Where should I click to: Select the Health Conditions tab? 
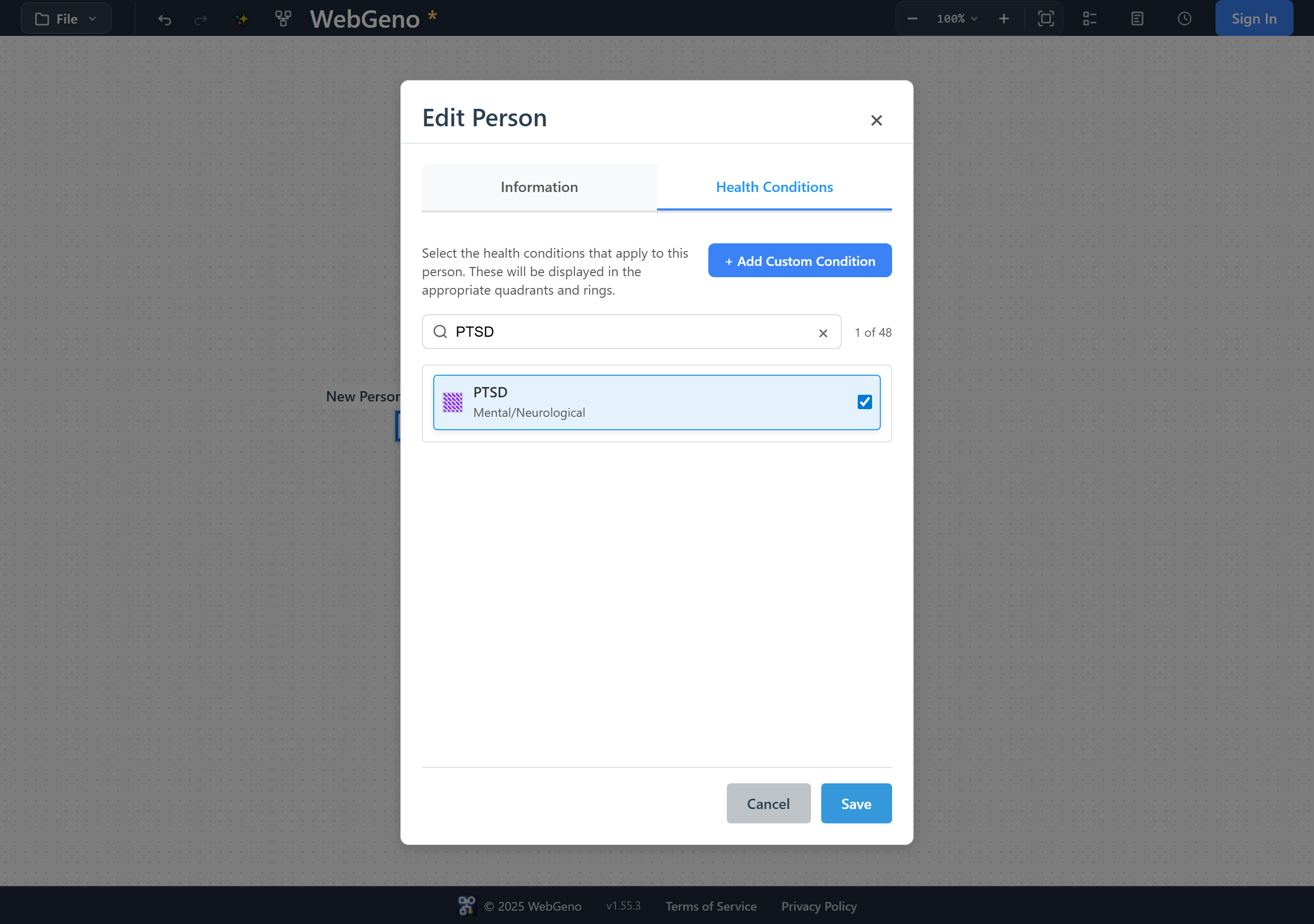click(x=774, y=187)
